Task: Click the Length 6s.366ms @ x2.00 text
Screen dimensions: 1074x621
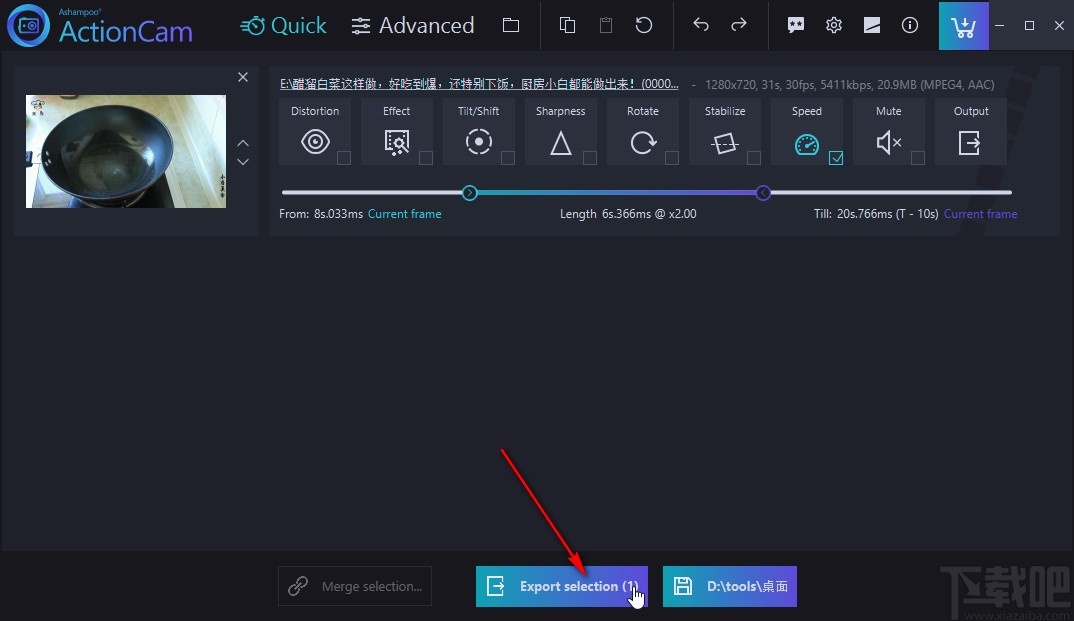Action: coord(628,214)
